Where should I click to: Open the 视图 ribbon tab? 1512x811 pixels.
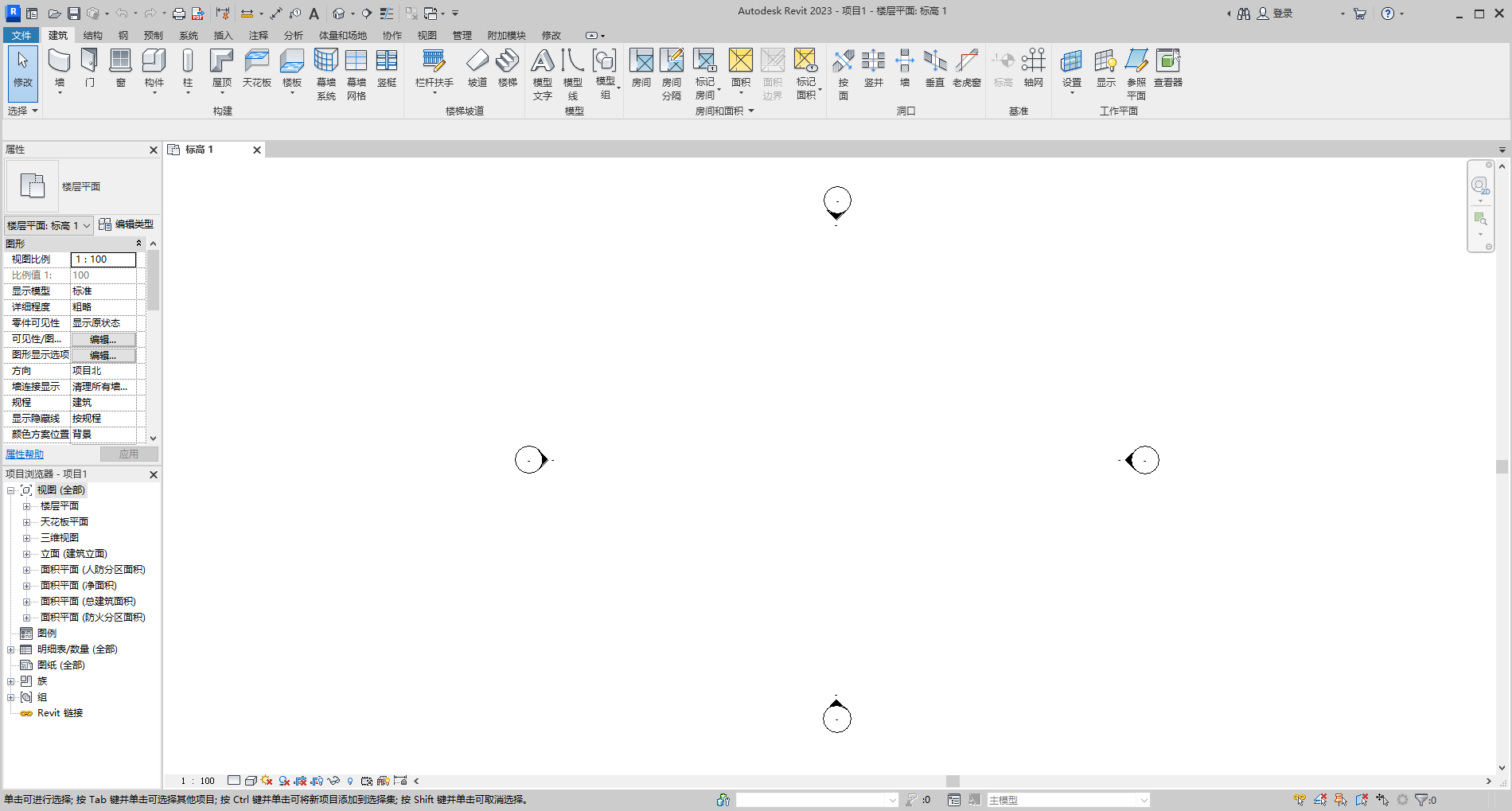pyautogui.click(x=427, y=35)
